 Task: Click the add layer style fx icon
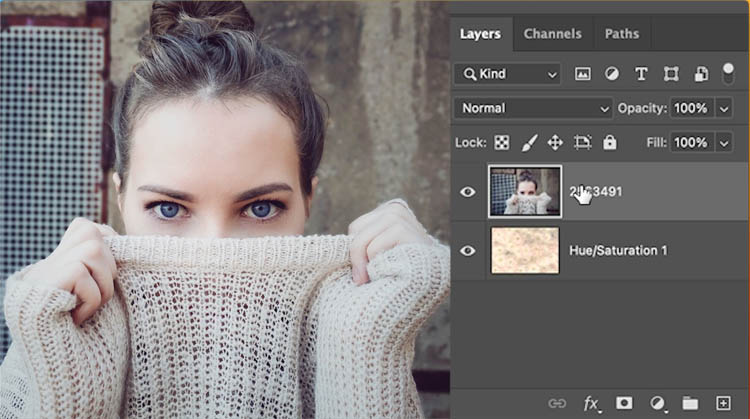pos(591,403)
